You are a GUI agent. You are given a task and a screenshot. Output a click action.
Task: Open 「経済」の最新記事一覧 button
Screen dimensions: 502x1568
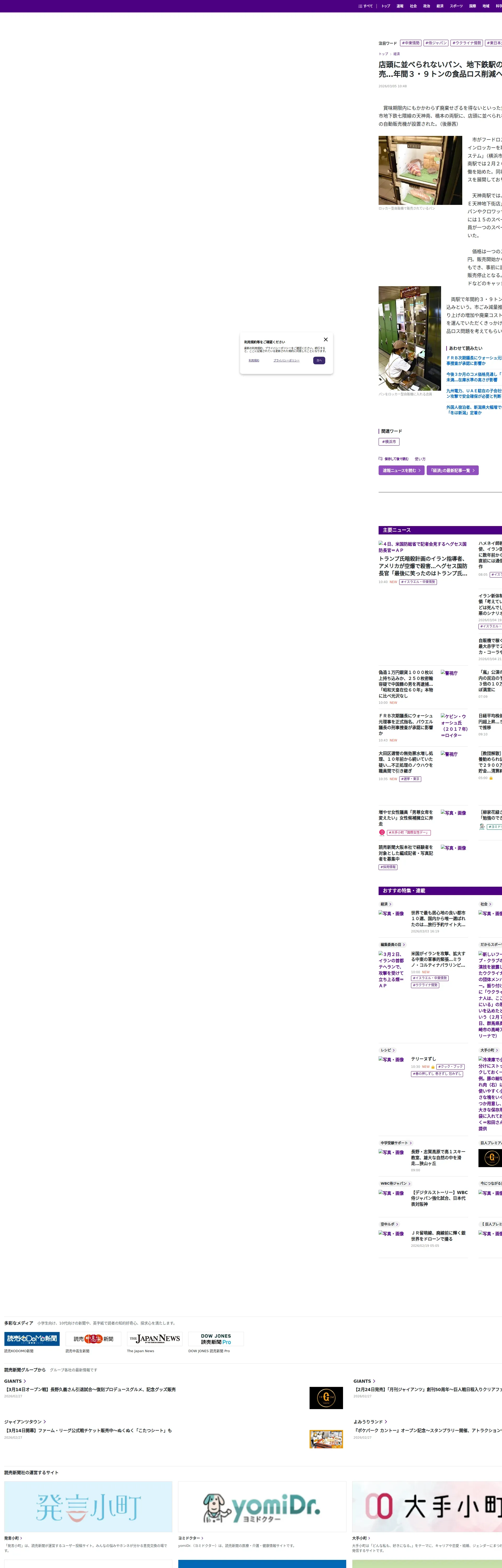point(452,470)
